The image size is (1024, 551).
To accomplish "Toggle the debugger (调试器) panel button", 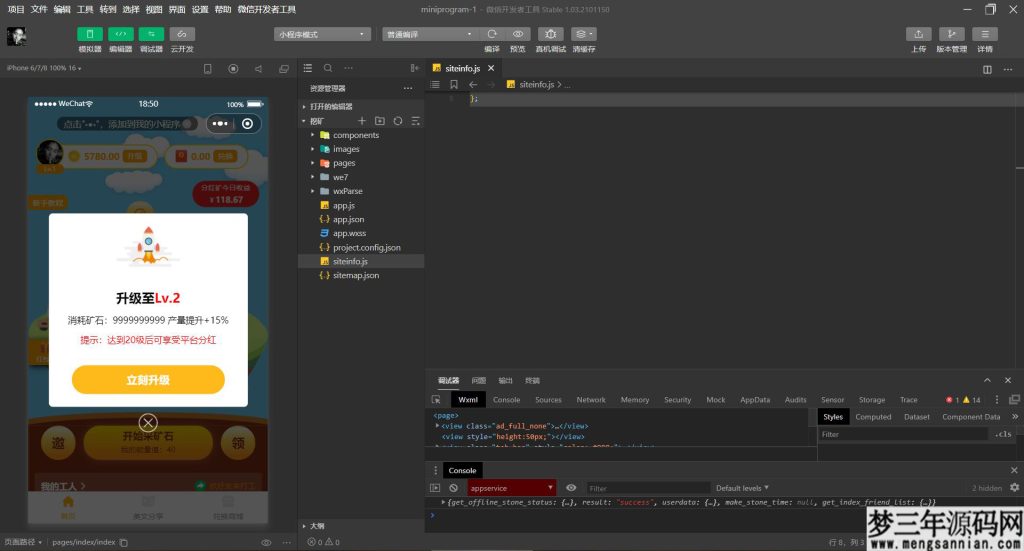I will tap(151, 34).
